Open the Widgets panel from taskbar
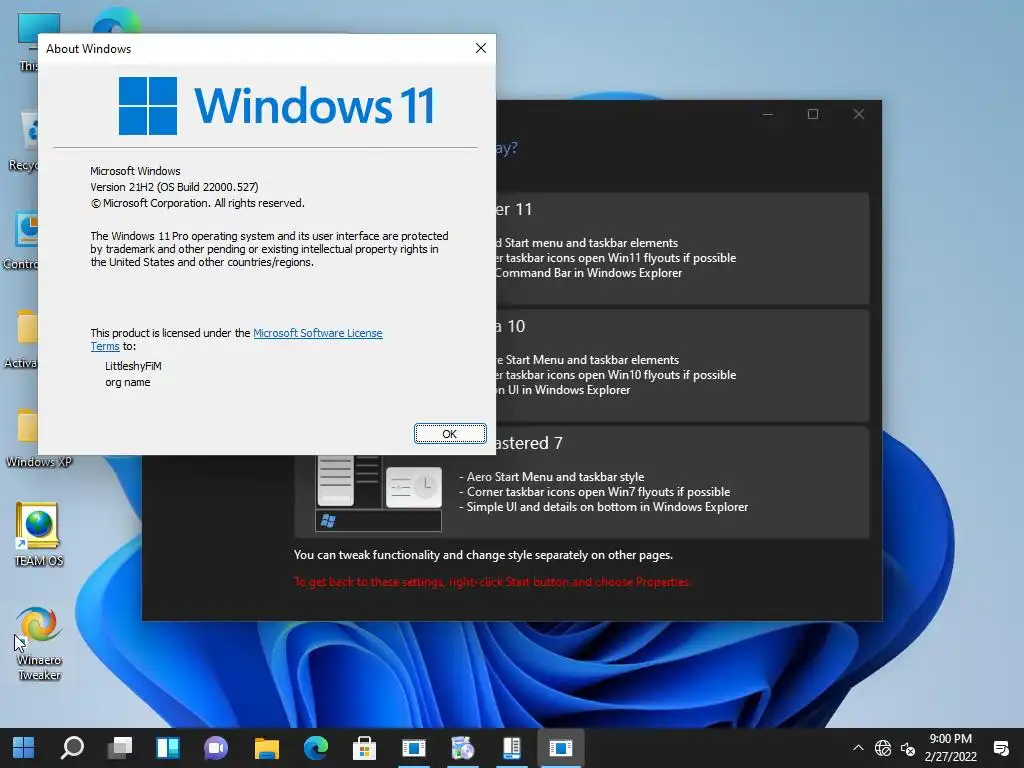Screen dimensions: 1024x768 168,748
